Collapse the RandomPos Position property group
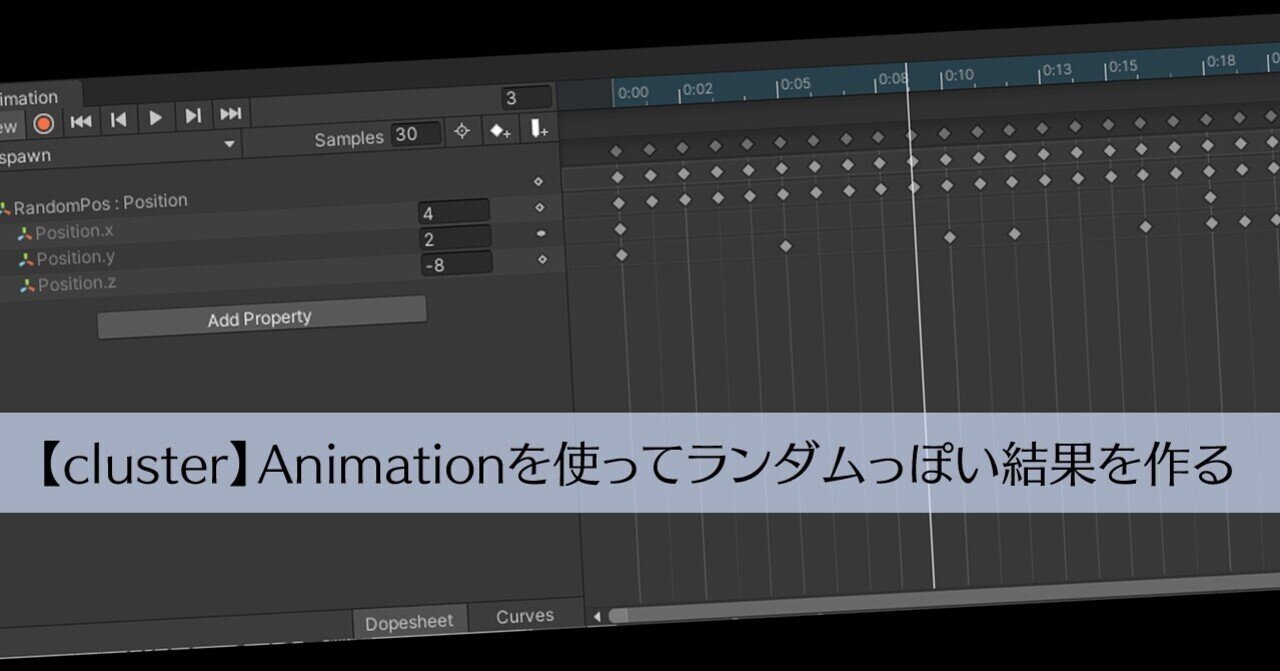 (8, 201)
